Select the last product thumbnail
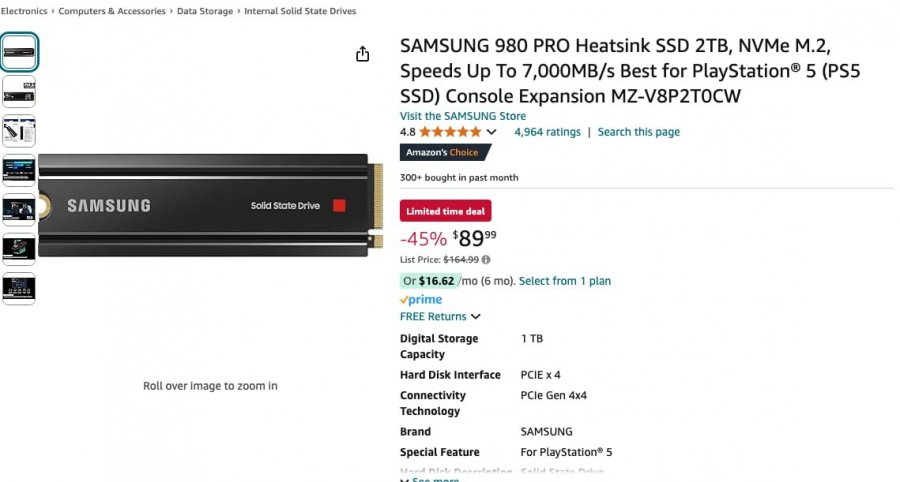This screenshot has width=900, height=482. [x=19, y=289]
